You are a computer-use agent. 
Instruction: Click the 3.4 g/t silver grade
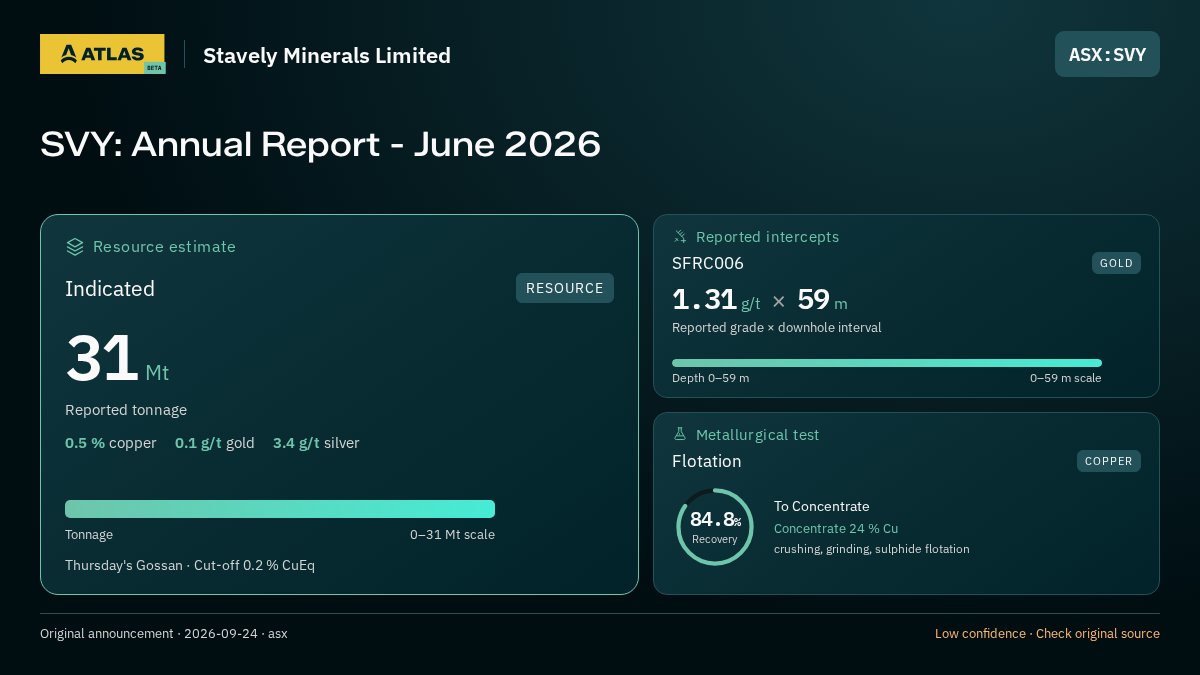[316, 443]
